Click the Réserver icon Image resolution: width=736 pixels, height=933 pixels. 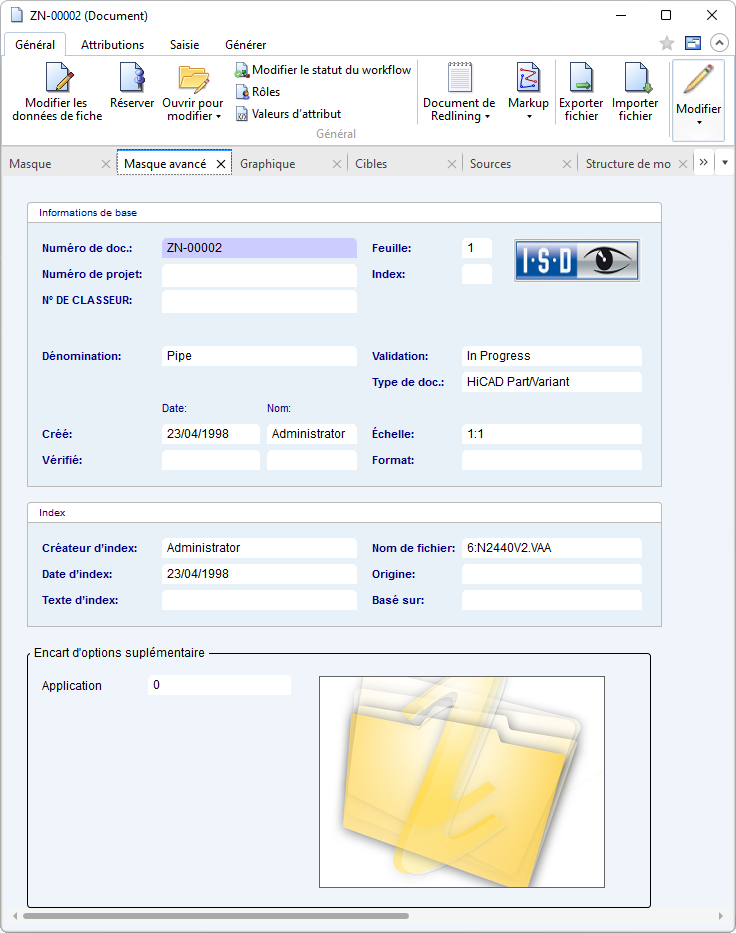132,79
